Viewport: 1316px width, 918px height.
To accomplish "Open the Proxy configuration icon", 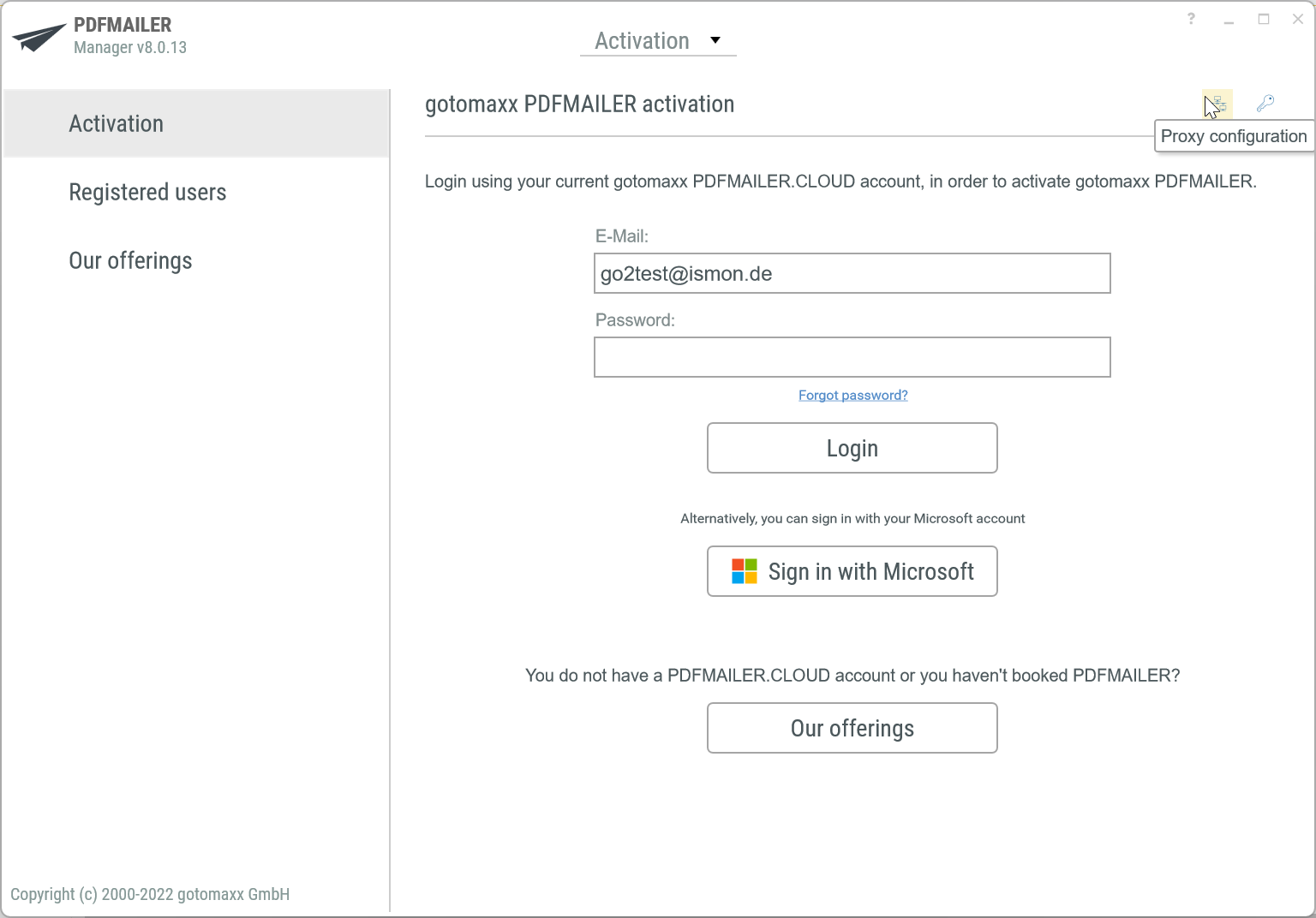I will coord(1217,104).
